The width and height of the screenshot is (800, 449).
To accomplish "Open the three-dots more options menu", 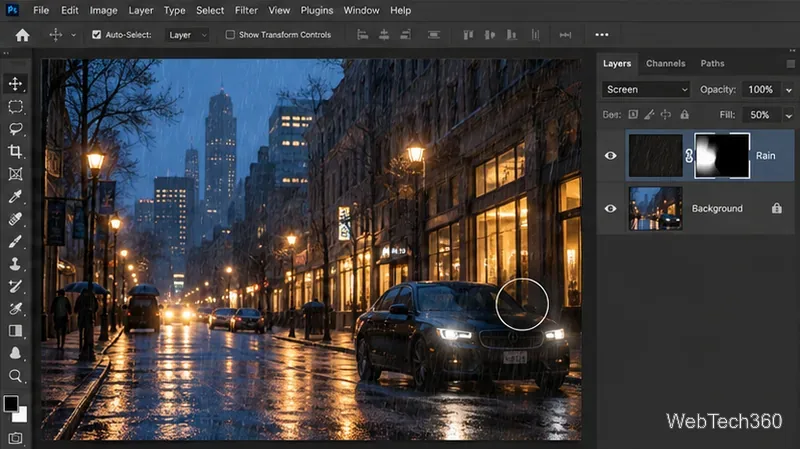I will [x=602, y=35].
